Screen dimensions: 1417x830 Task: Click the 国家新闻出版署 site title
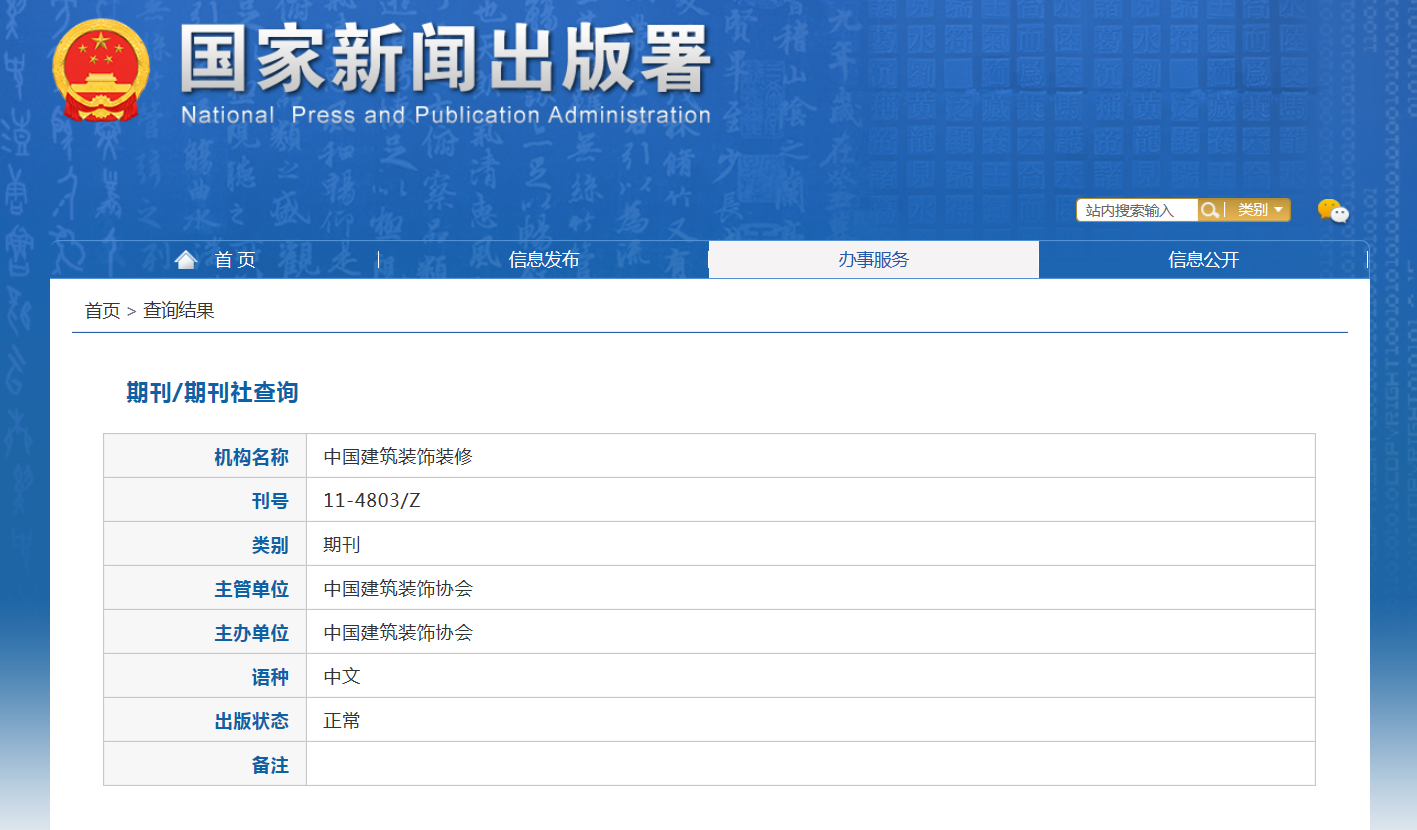(445, 60)
